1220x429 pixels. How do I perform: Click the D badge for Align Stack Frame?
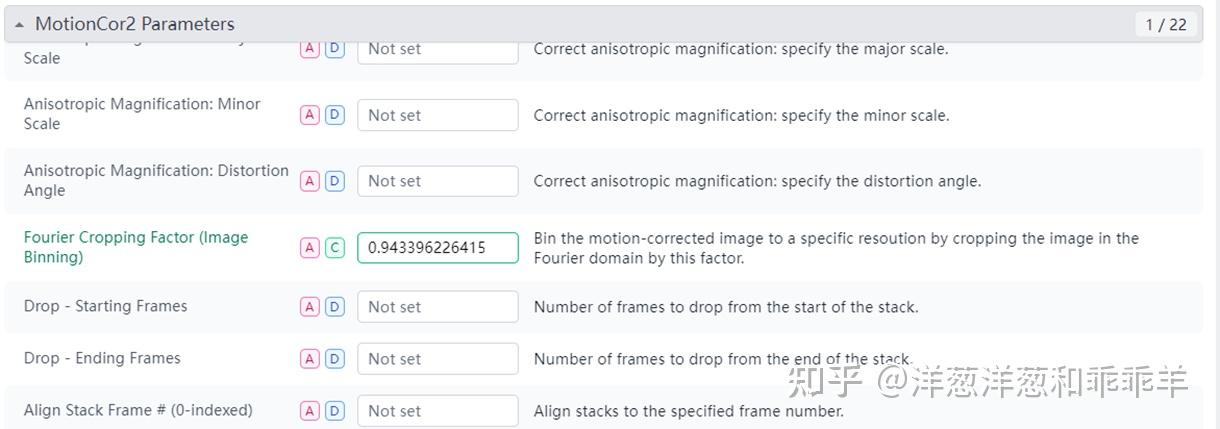335,411
